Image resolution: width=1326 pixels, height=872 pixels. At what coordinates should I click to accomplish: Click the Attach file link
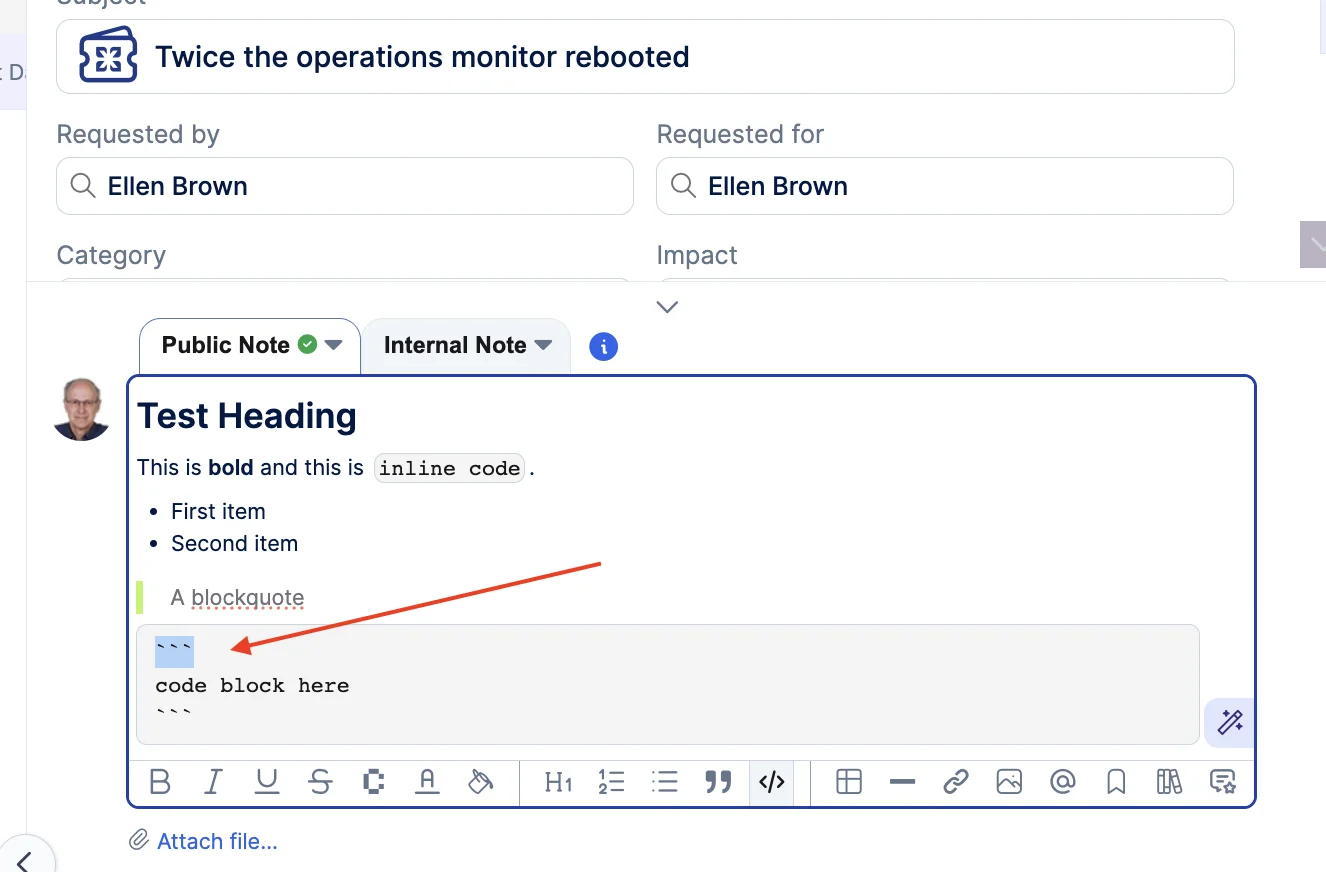217,841
